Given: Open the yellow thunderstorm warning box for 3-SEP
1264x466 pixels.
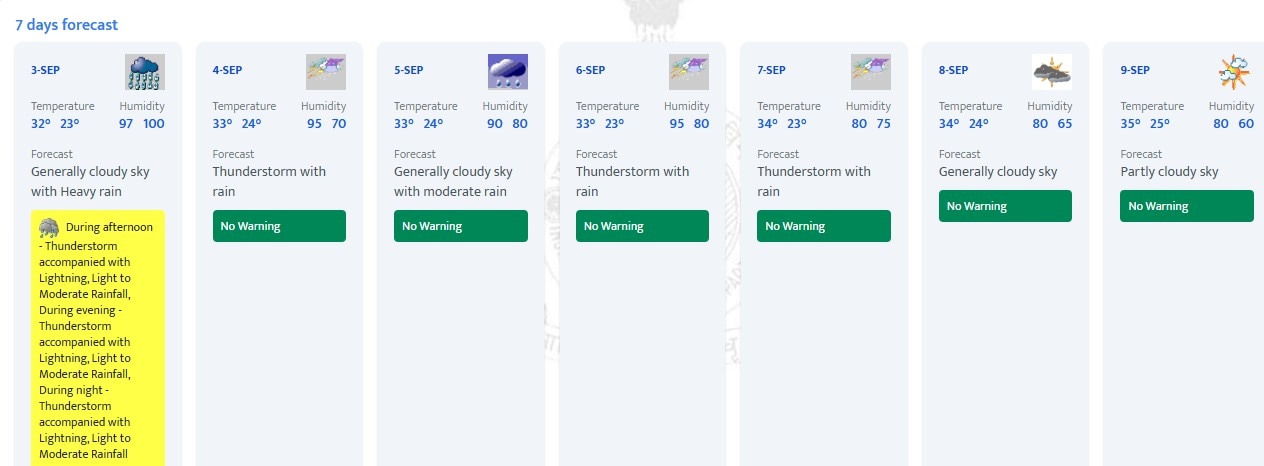Looking at the screenshot, I should coord(98,338).
